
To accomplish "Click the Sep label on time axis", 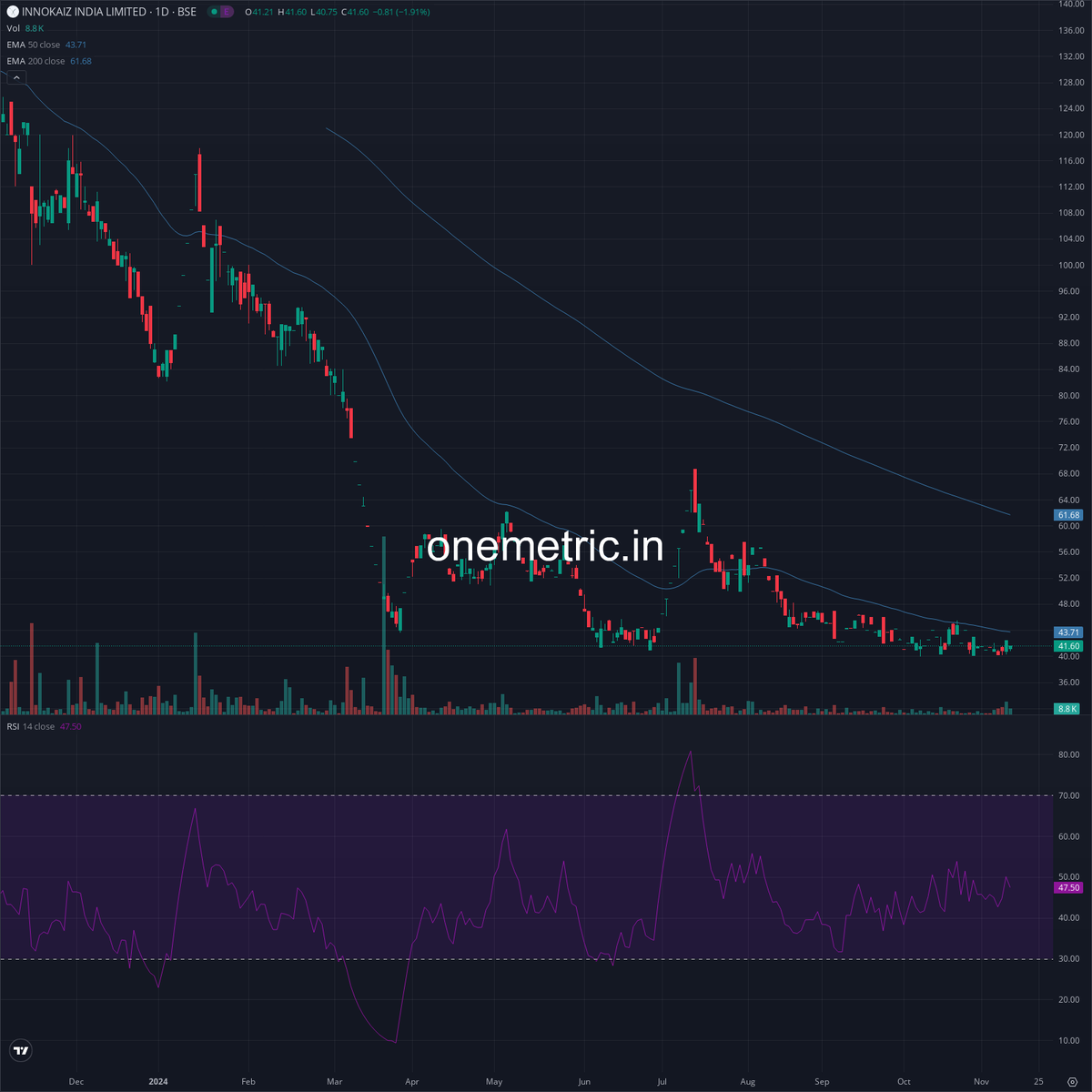I will coord(822,1082).
